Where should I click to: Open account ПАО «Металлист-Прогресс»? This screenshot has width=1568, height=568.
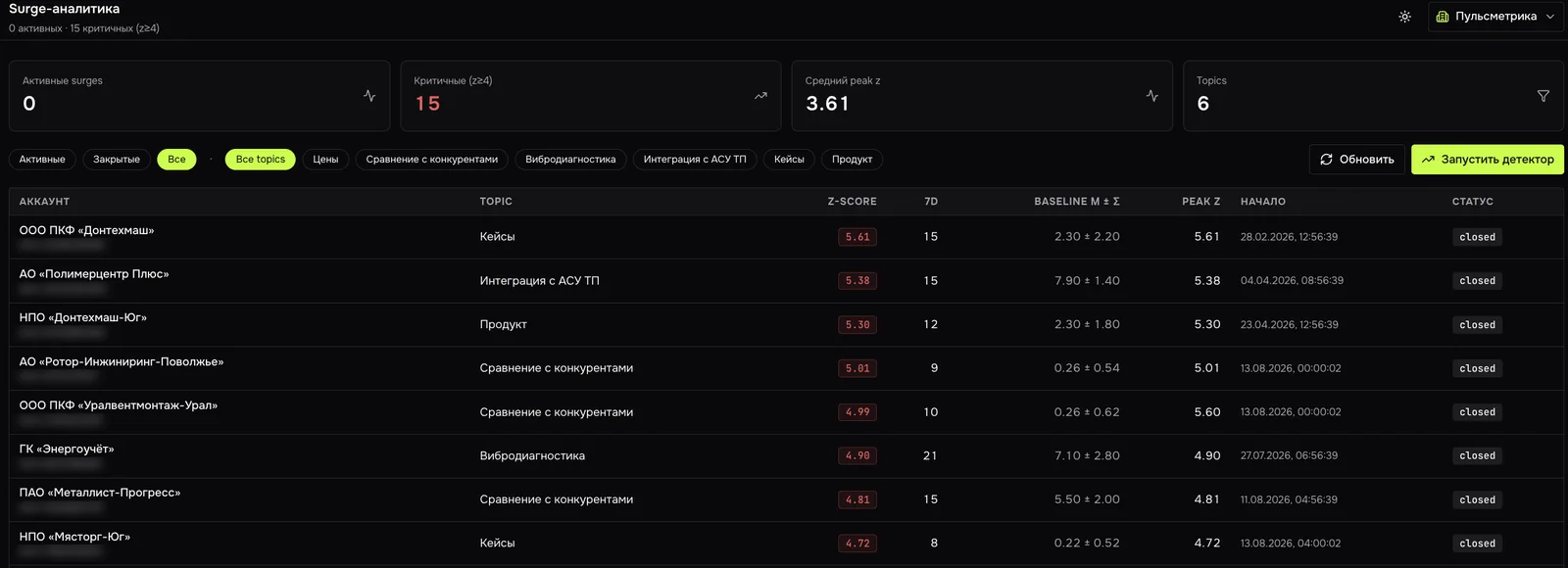click(100, 493)
